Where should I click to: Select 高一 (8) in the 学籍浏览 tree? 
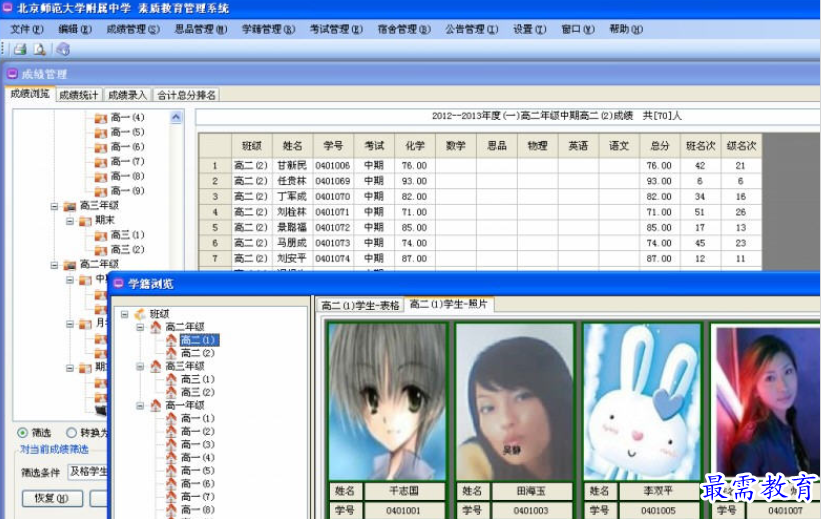[198, 510]
